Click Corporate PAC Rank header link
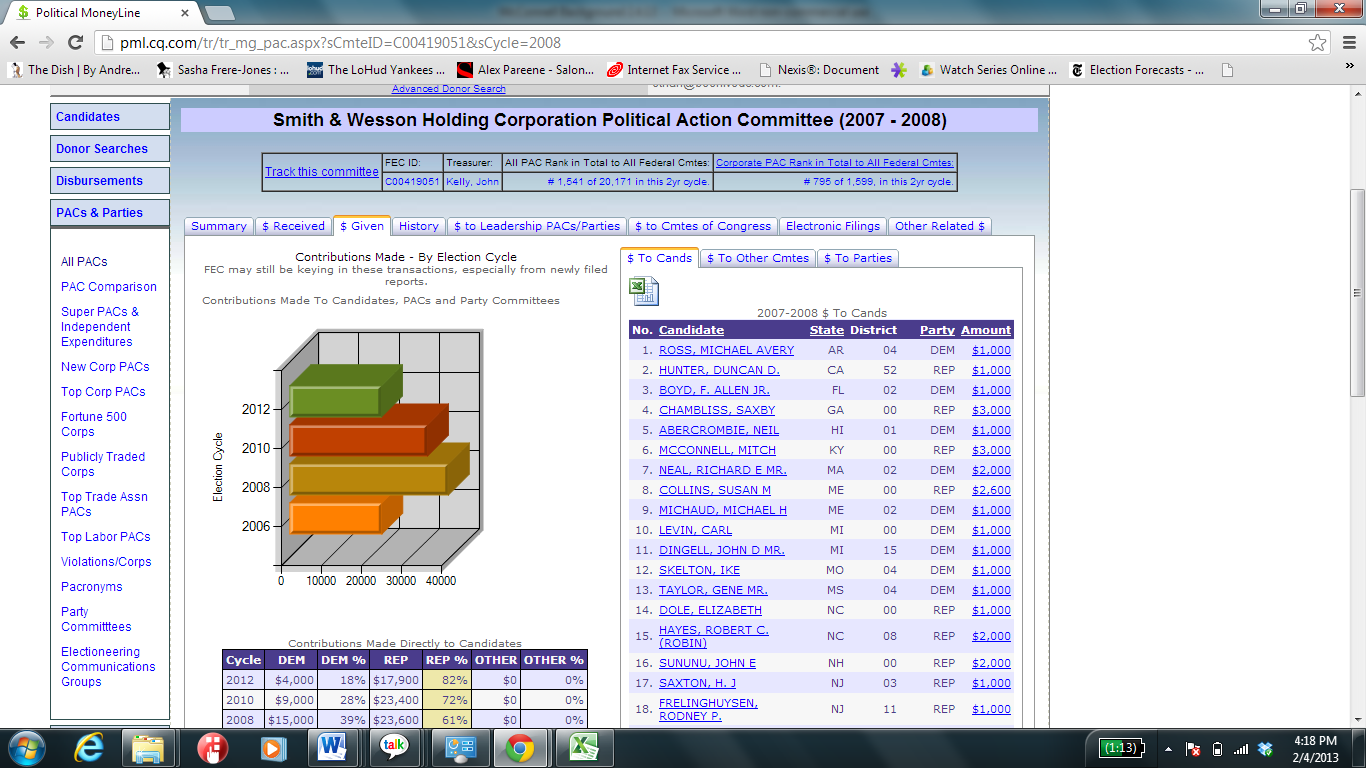Image resolution: width=1366 pixels, height=768 pixels. pos(835,163)
